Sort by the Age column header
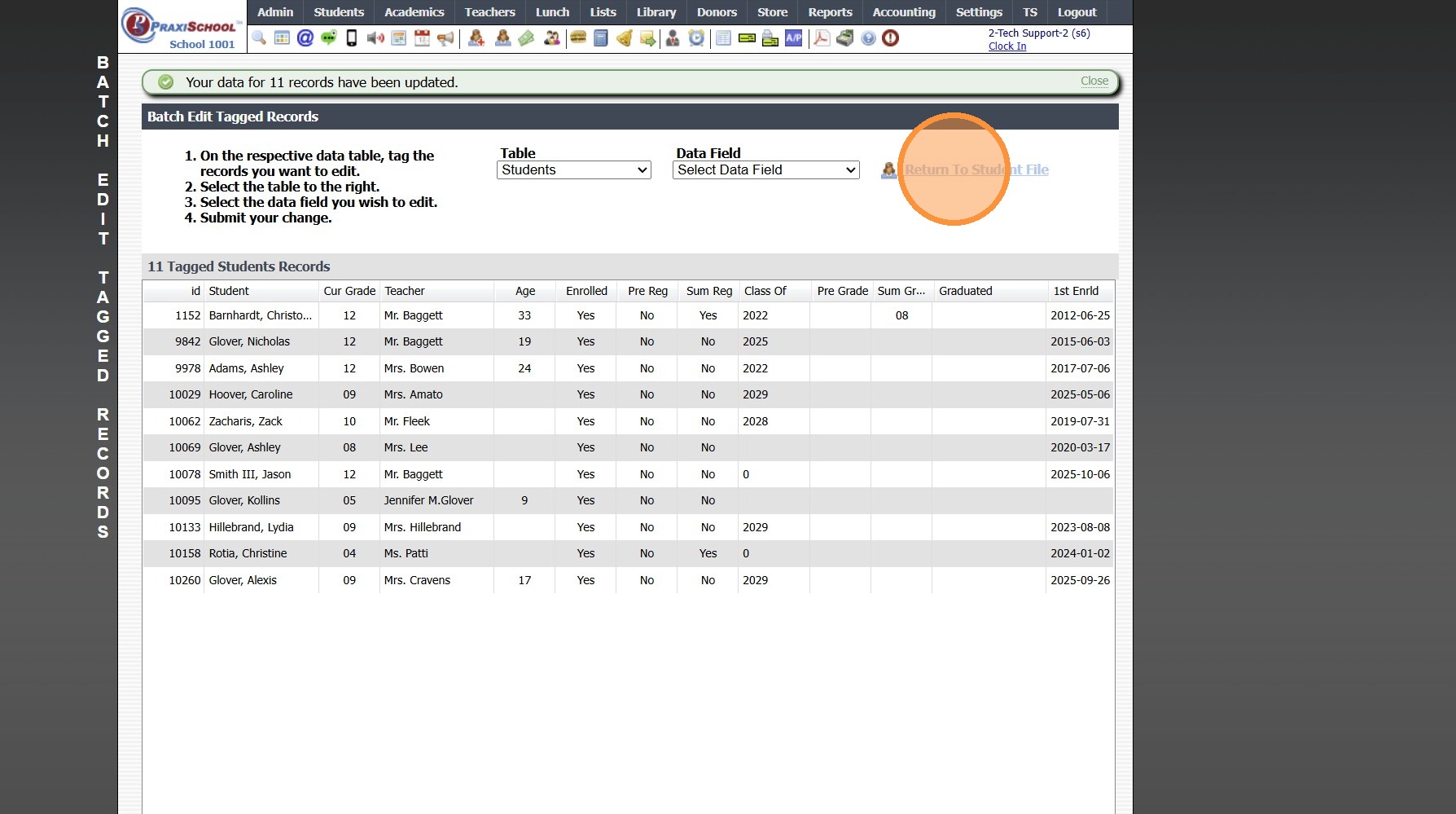Image resolution: width=1456 pixels, height=814 pixels. 525,291
